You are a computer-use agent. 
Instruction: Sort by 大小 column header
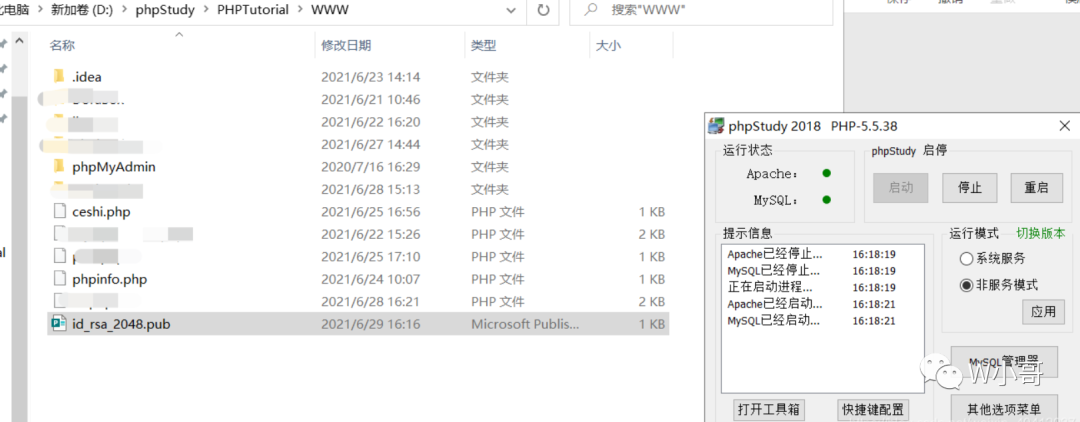coord(608,45)
